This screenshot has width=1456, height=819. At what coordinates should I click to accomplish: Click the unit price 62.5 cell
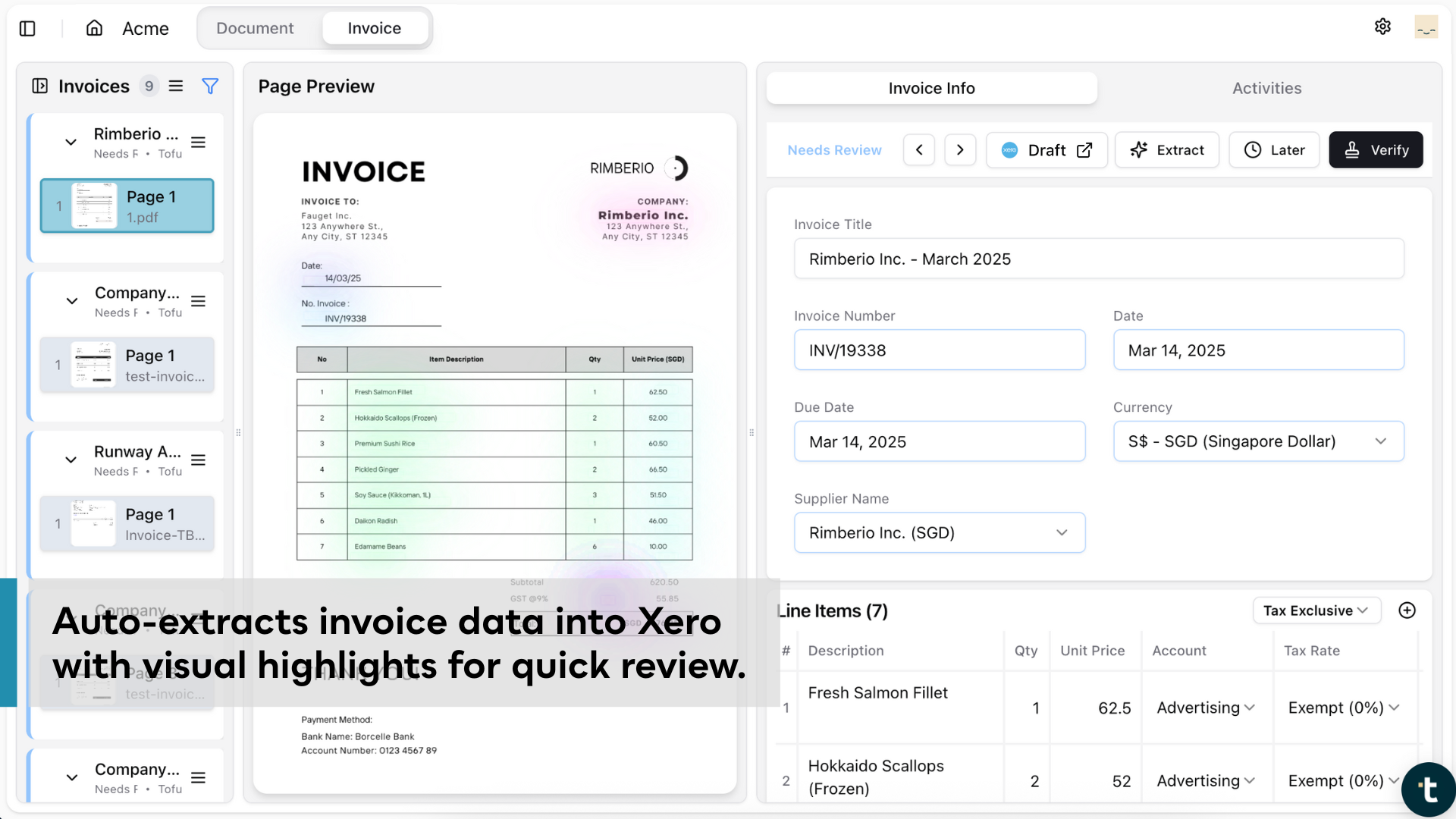pos(1095,708)
